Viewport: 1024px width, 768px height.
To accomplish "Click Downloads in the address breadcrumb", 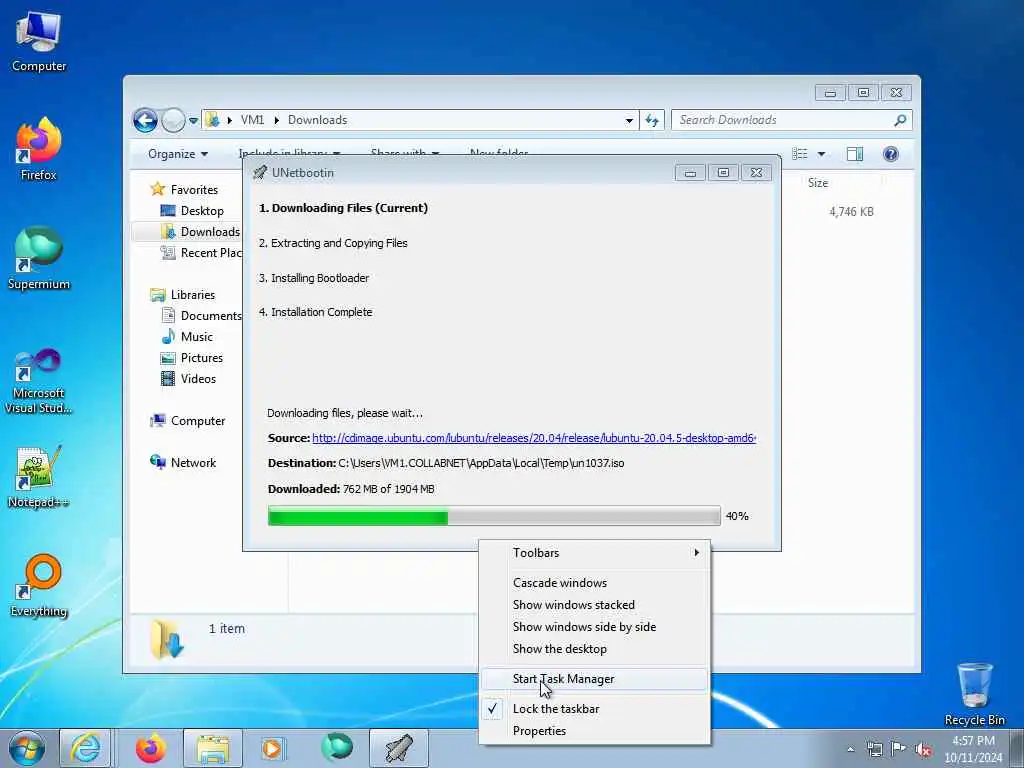I will [x=317, y=120].
